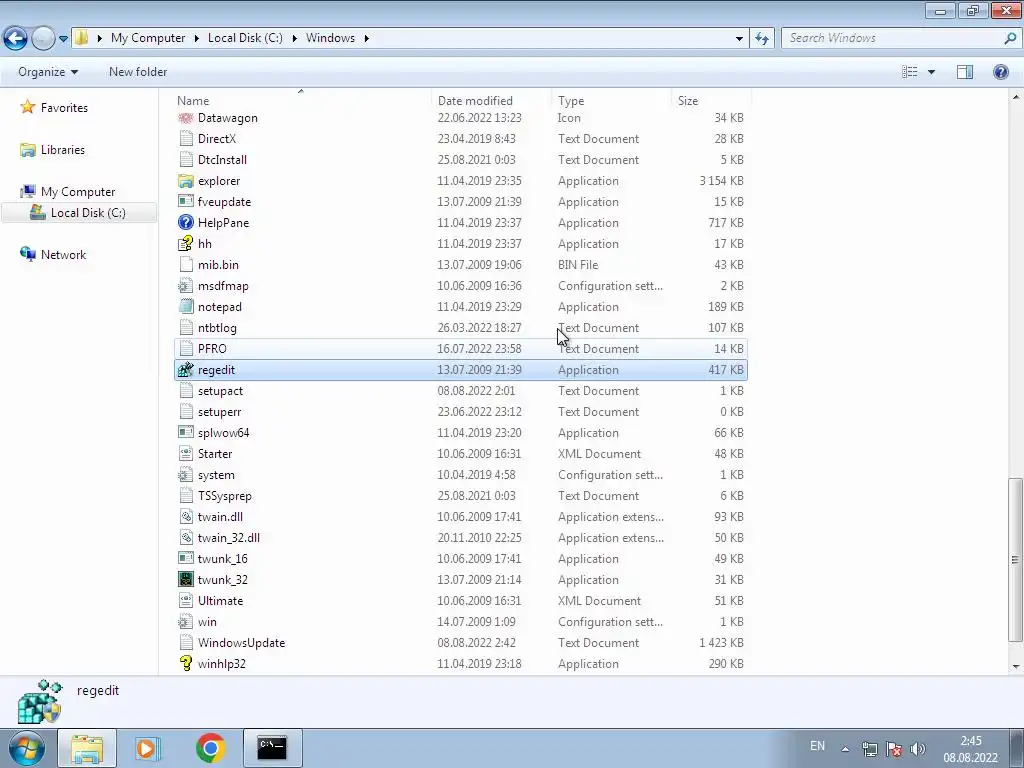Open the address bar history dropdown
The height and width of the screenshot is (768, 1024).
pyautogui.click(x=739, y=38)
